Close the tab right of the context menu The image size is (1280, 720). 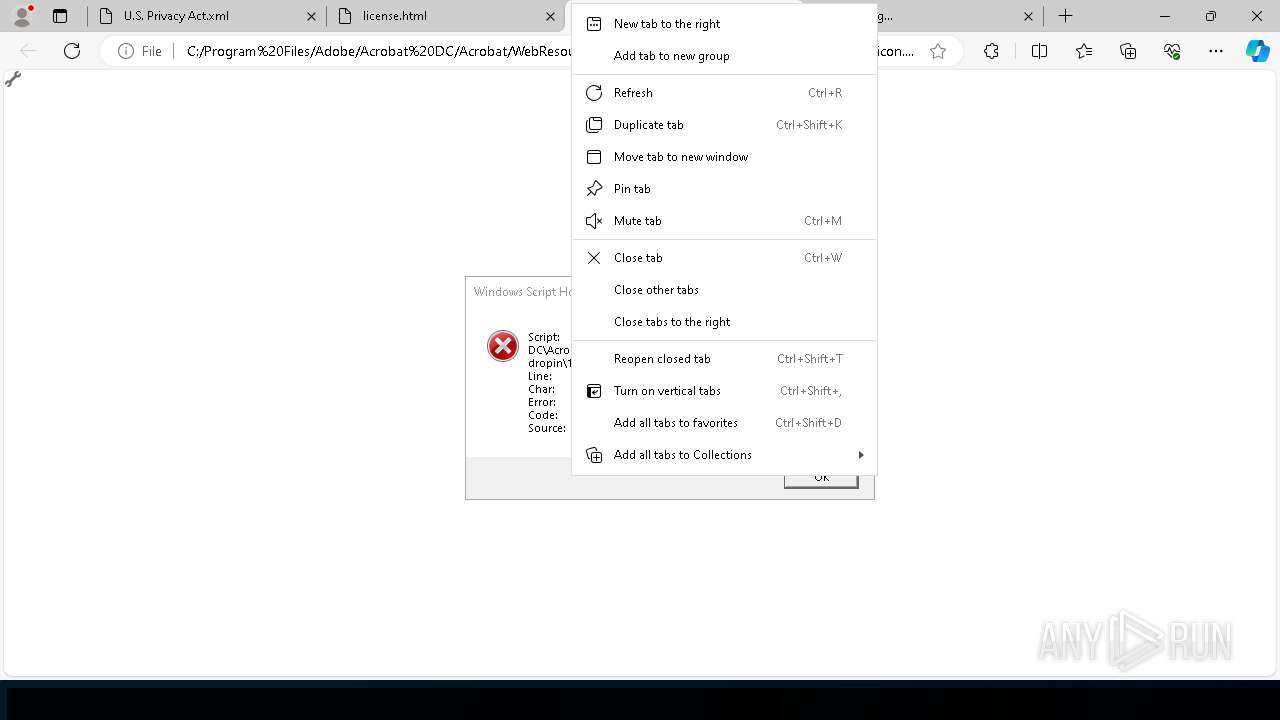tap(1029, 16)
